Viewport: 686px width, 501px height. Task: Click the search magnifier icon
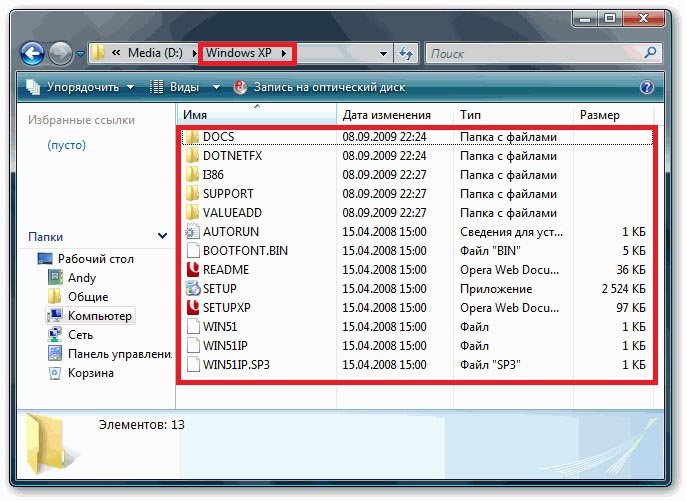tap(651, 53)
